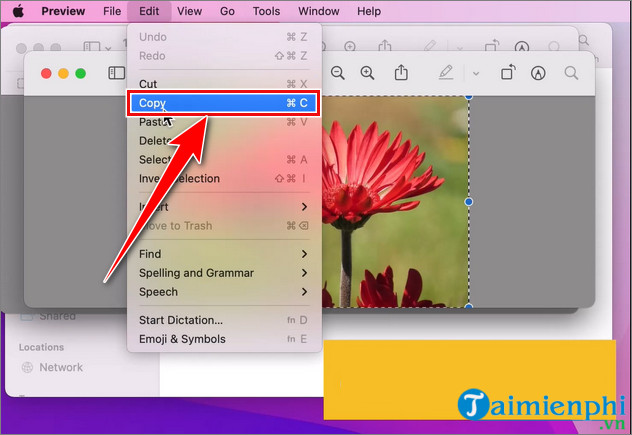Click the Rotate icon in front window

coord(508,72)
